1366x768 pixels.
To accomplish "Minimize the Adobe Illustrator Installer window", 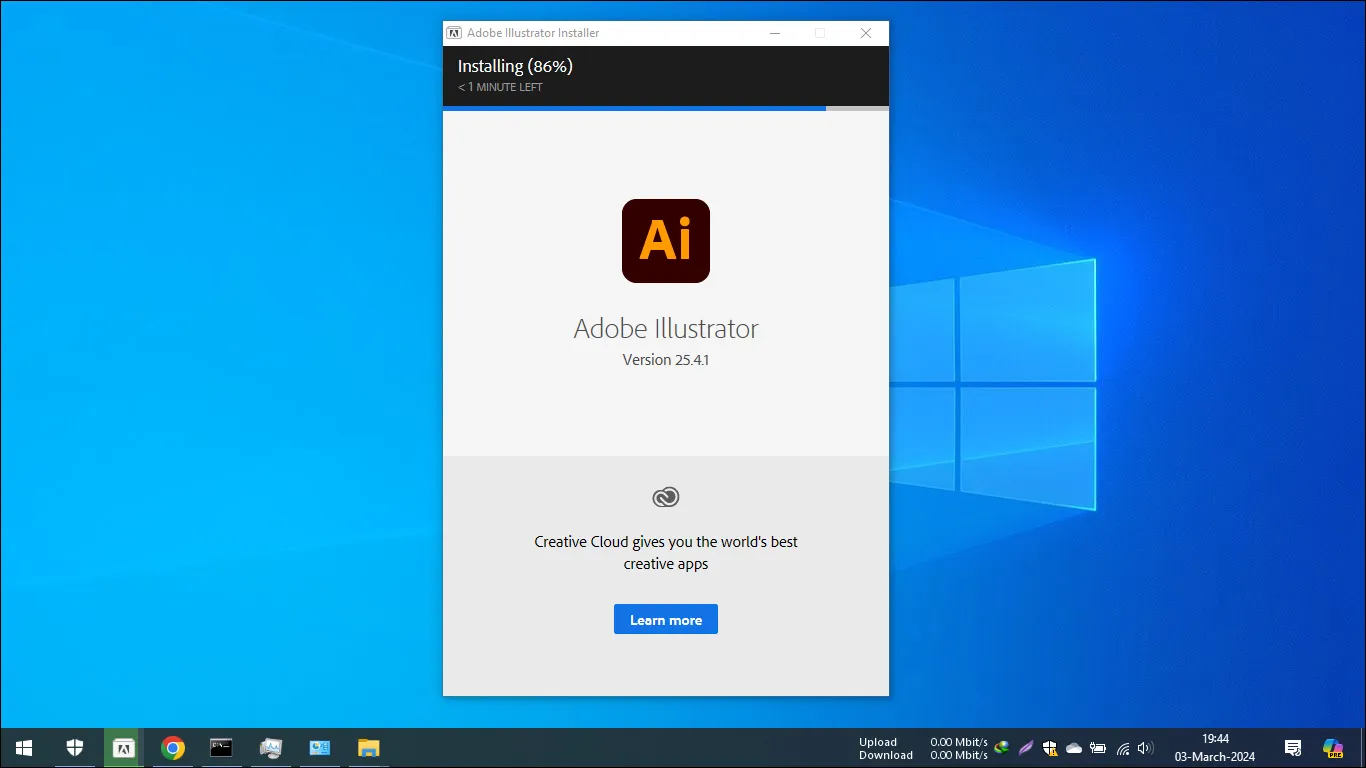I will [775, 33].
